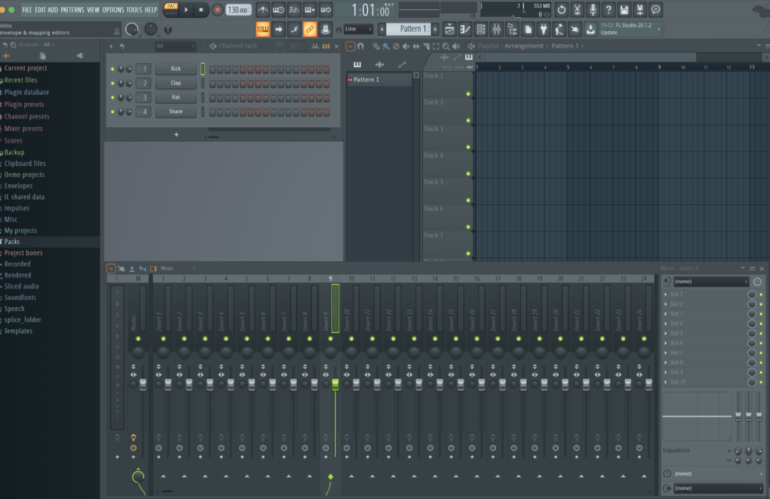Click the undo history circular arrow icon
This screenshot has height=499, width=770.
pos(561,9)
